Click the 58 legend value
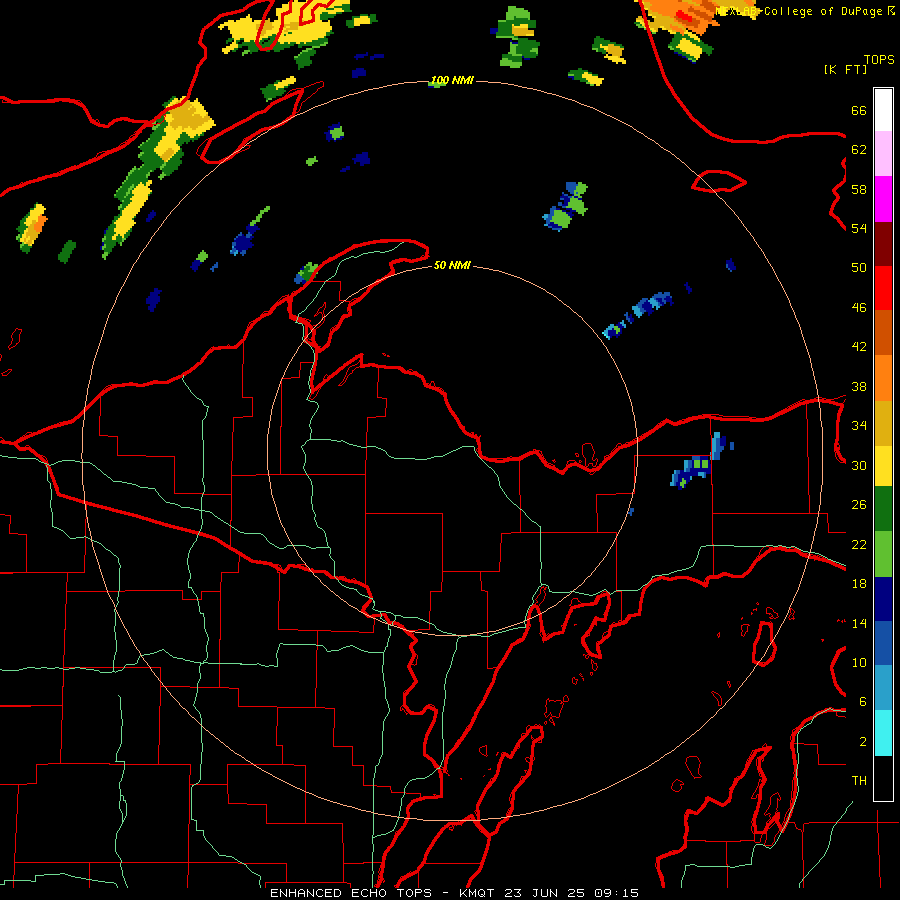Screen dimensions: 900x900 click(x=859, y=189)
